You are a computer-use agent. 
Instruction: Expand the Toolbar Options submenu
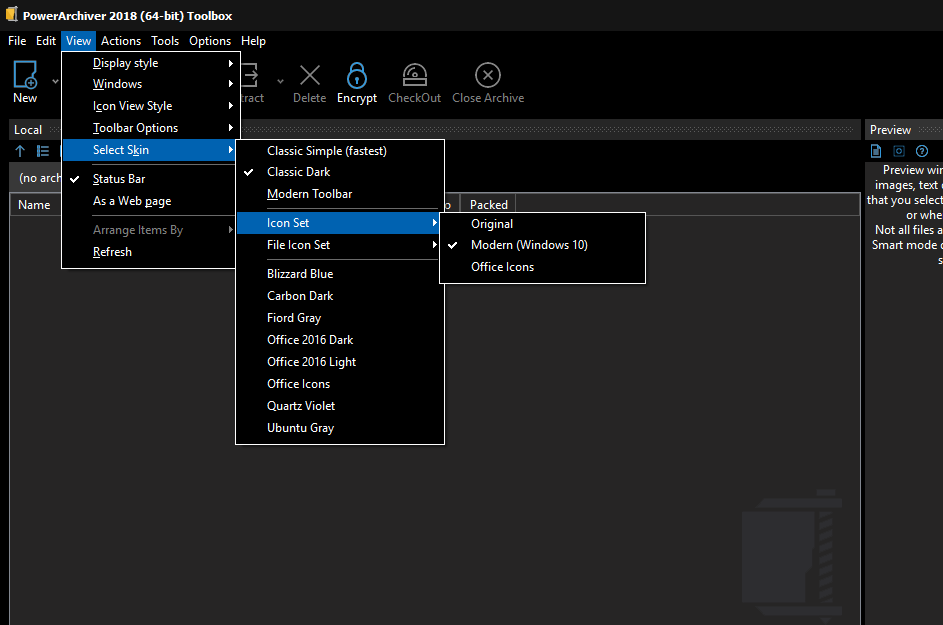[x=151, y=128]
